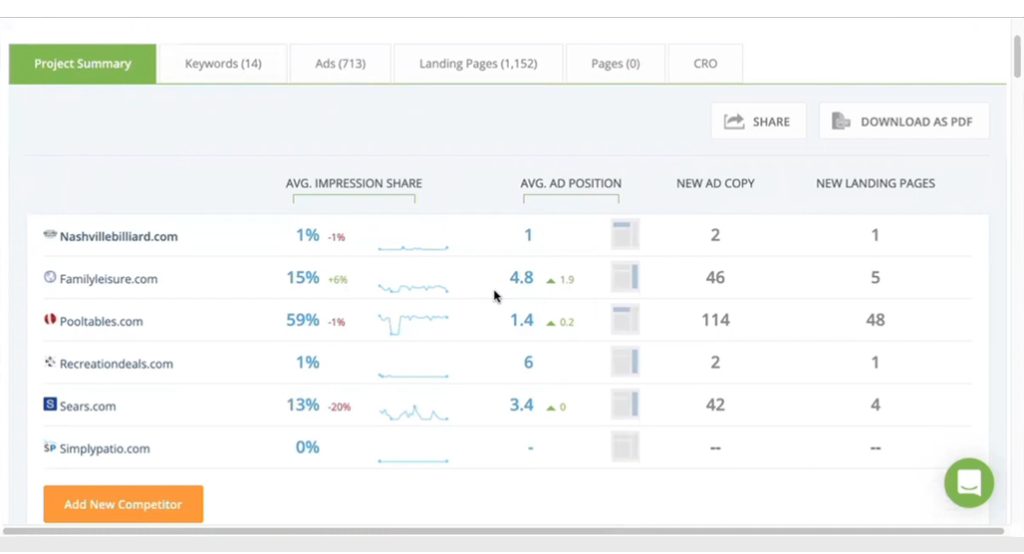Click Recreationdeals.com impression share sparkline

(413, 375)
